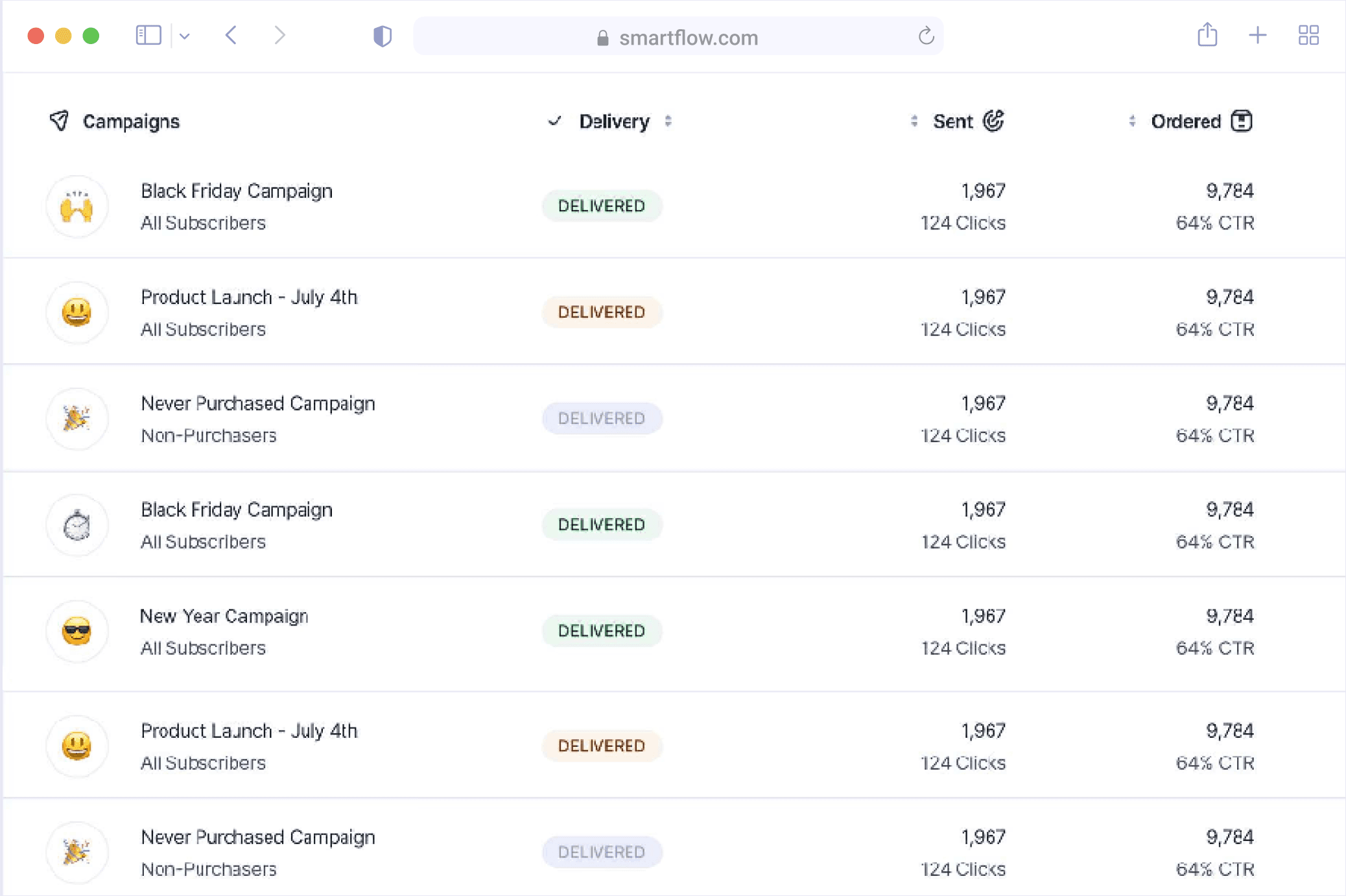Show tab overview grid icon
Image resolution: width=1346 pixels, height=896 pixels.
(x=1308, y=35)
